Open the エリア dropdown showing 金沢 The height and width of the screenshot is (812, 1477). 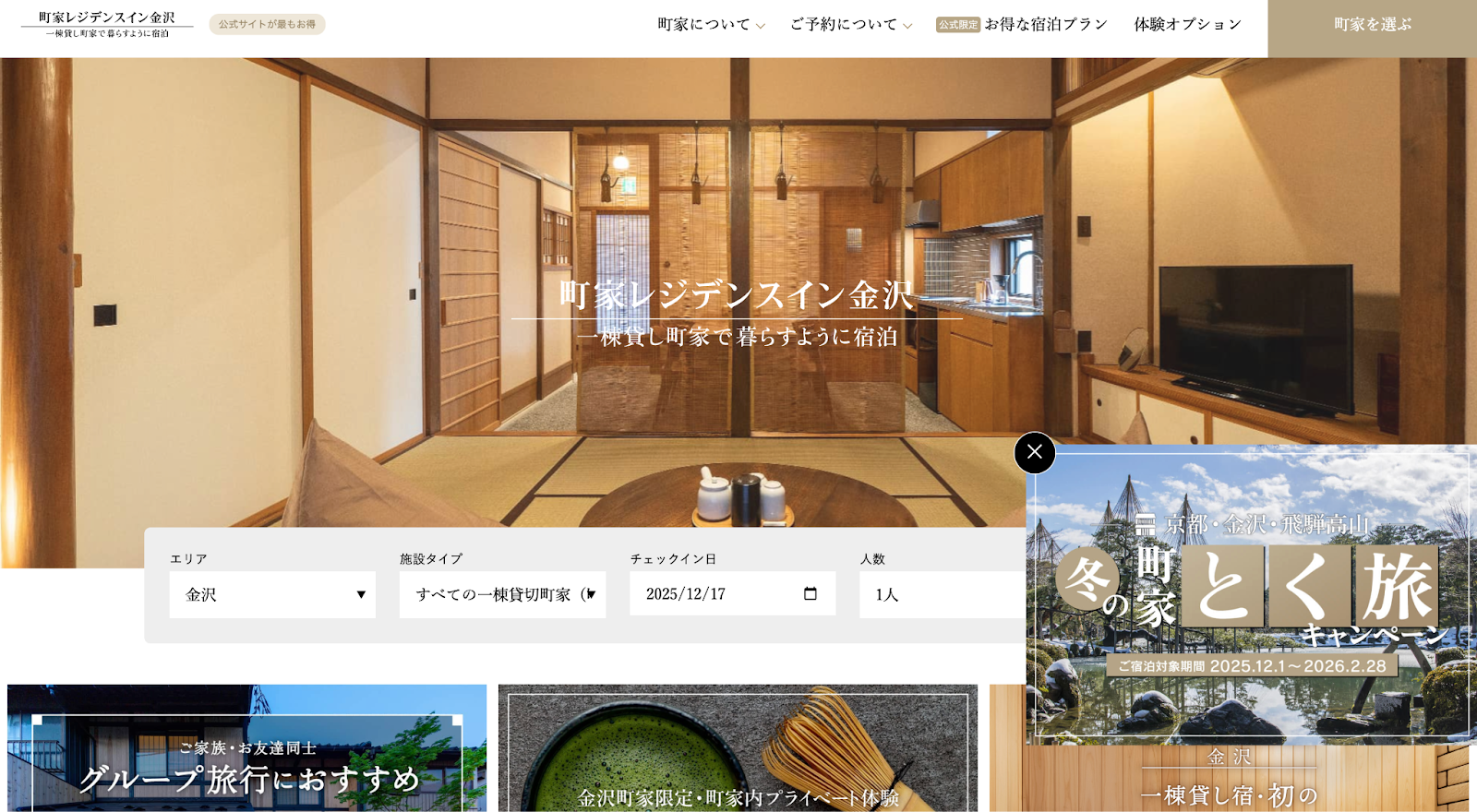[272, 594]
